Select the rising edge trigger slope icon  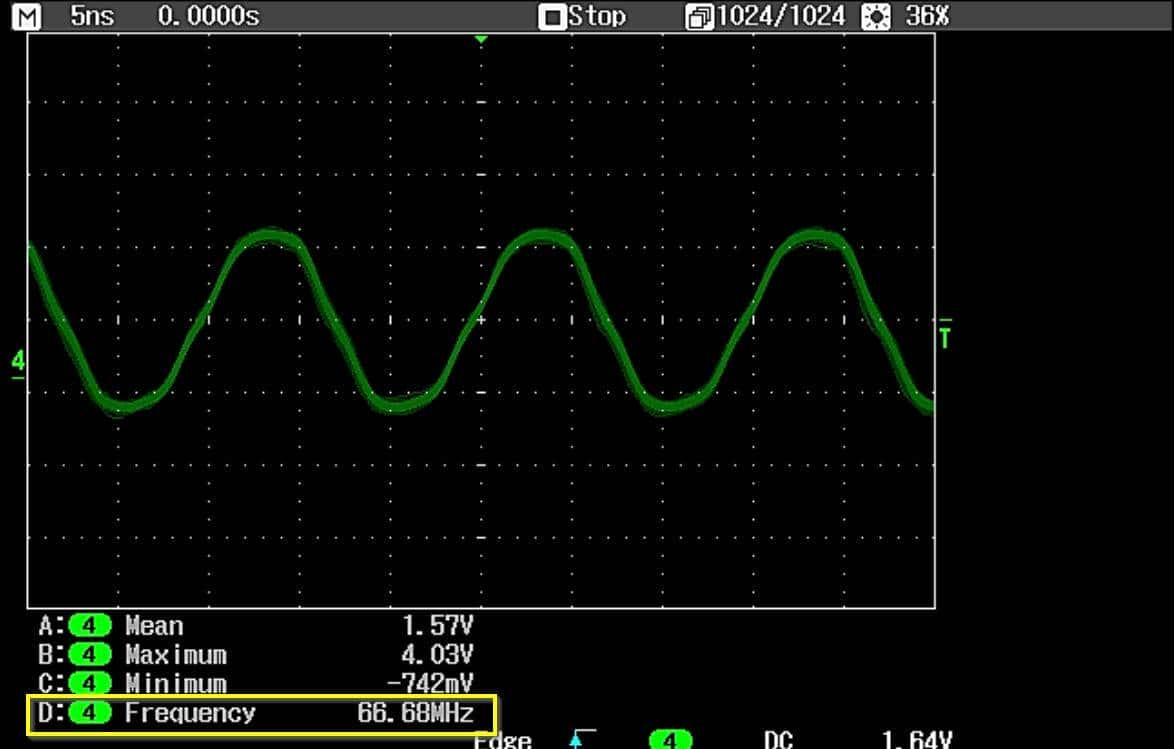pyautogui.click(x=576, y=740)
